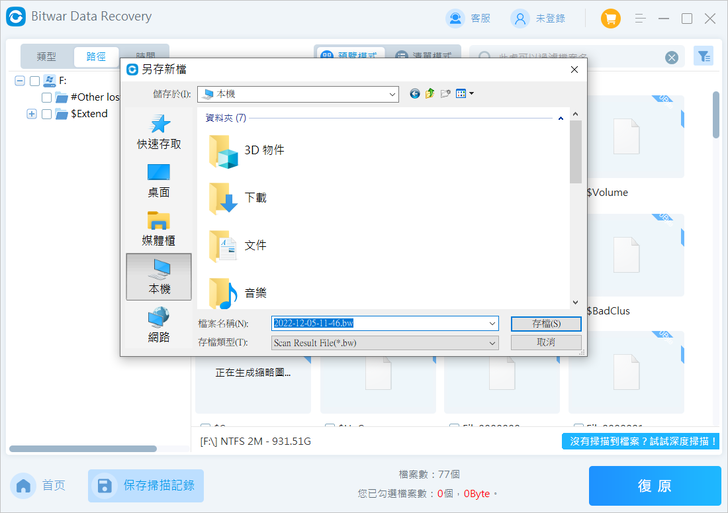Click the 取消 button

546,343
